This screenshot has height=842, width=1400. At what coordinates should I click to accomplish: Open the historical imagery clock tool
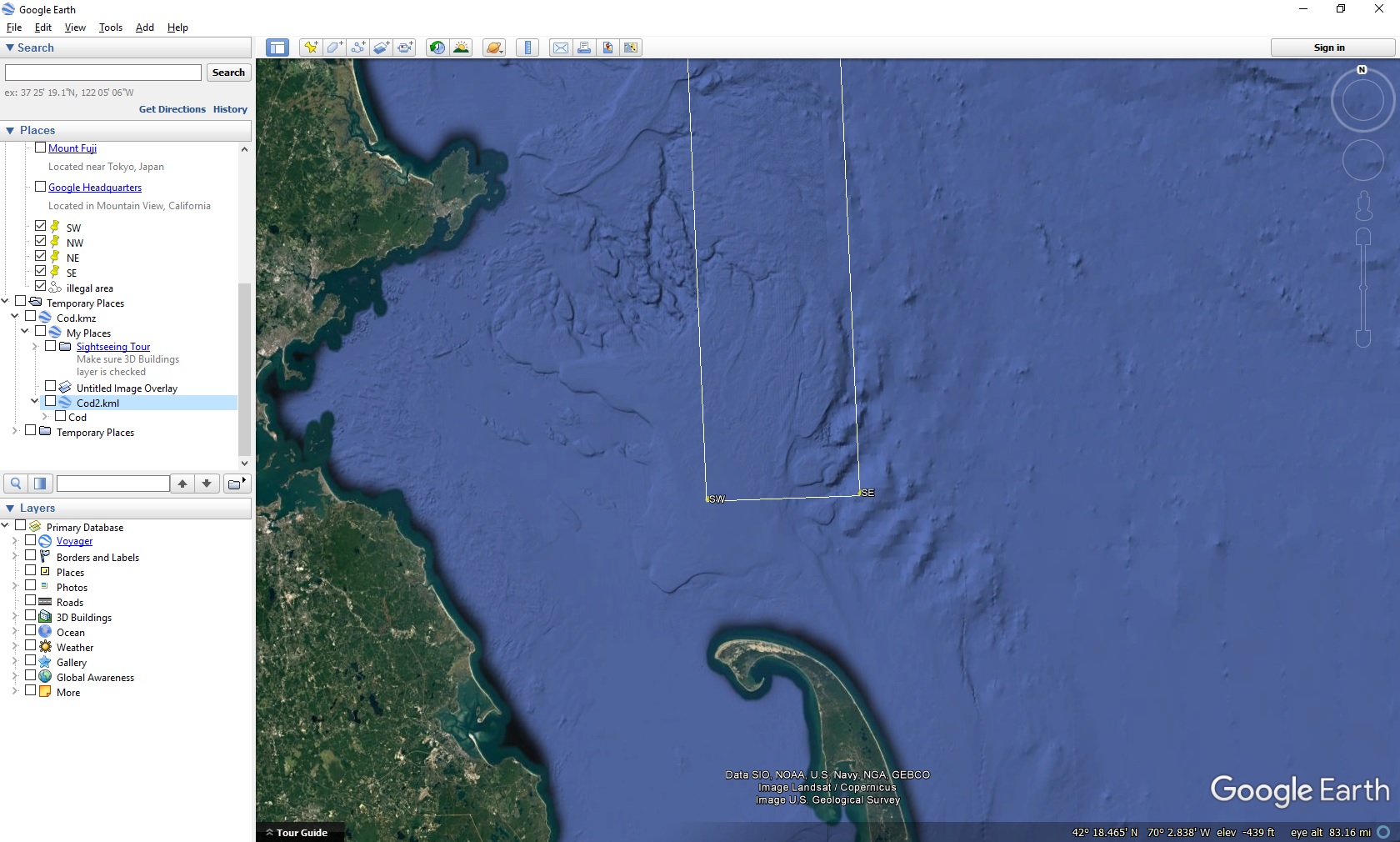(x=437, y=48)
